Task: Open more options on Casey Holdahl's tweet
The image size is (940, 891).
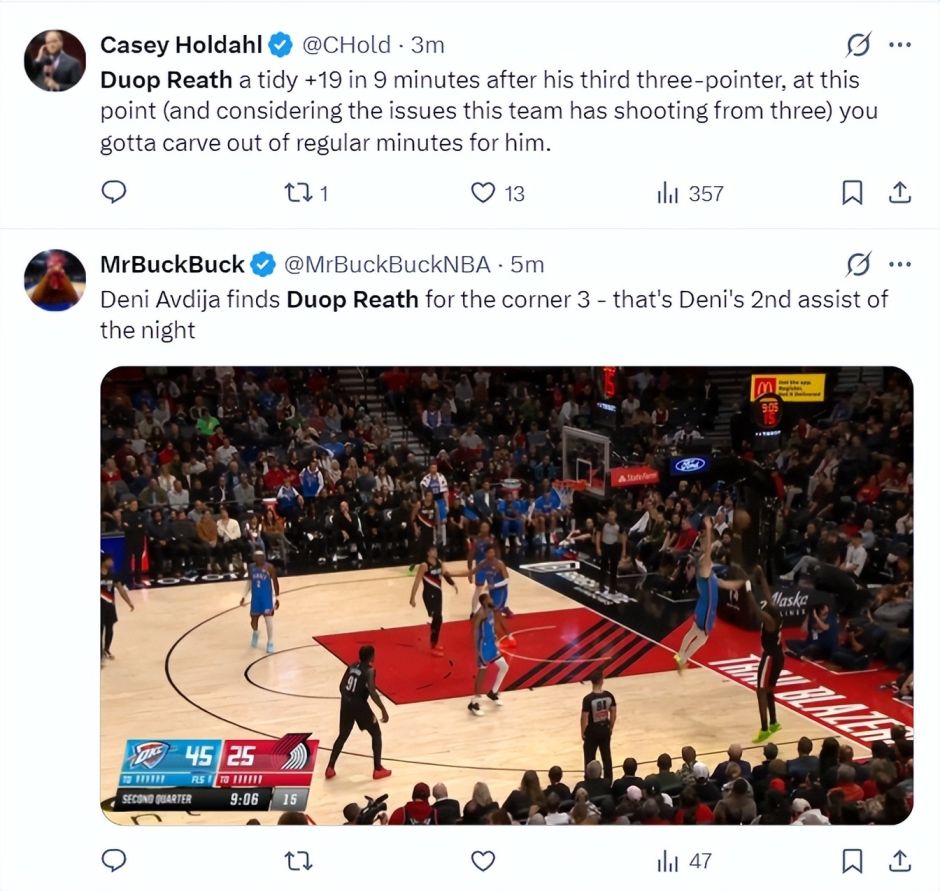Action: tap(900, 44)
